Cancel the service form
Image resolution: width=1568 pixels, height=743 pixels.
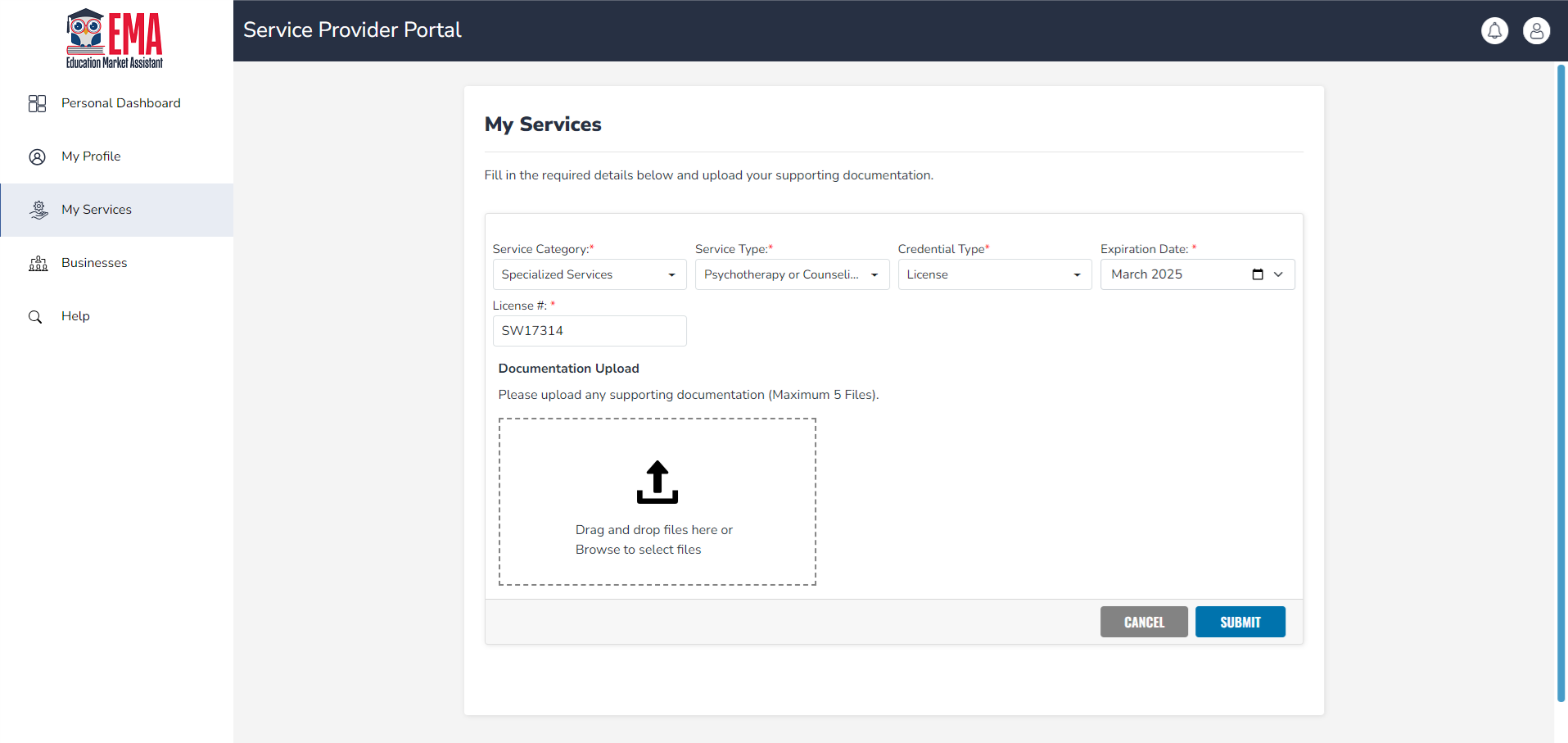[x=1143, y=622]
